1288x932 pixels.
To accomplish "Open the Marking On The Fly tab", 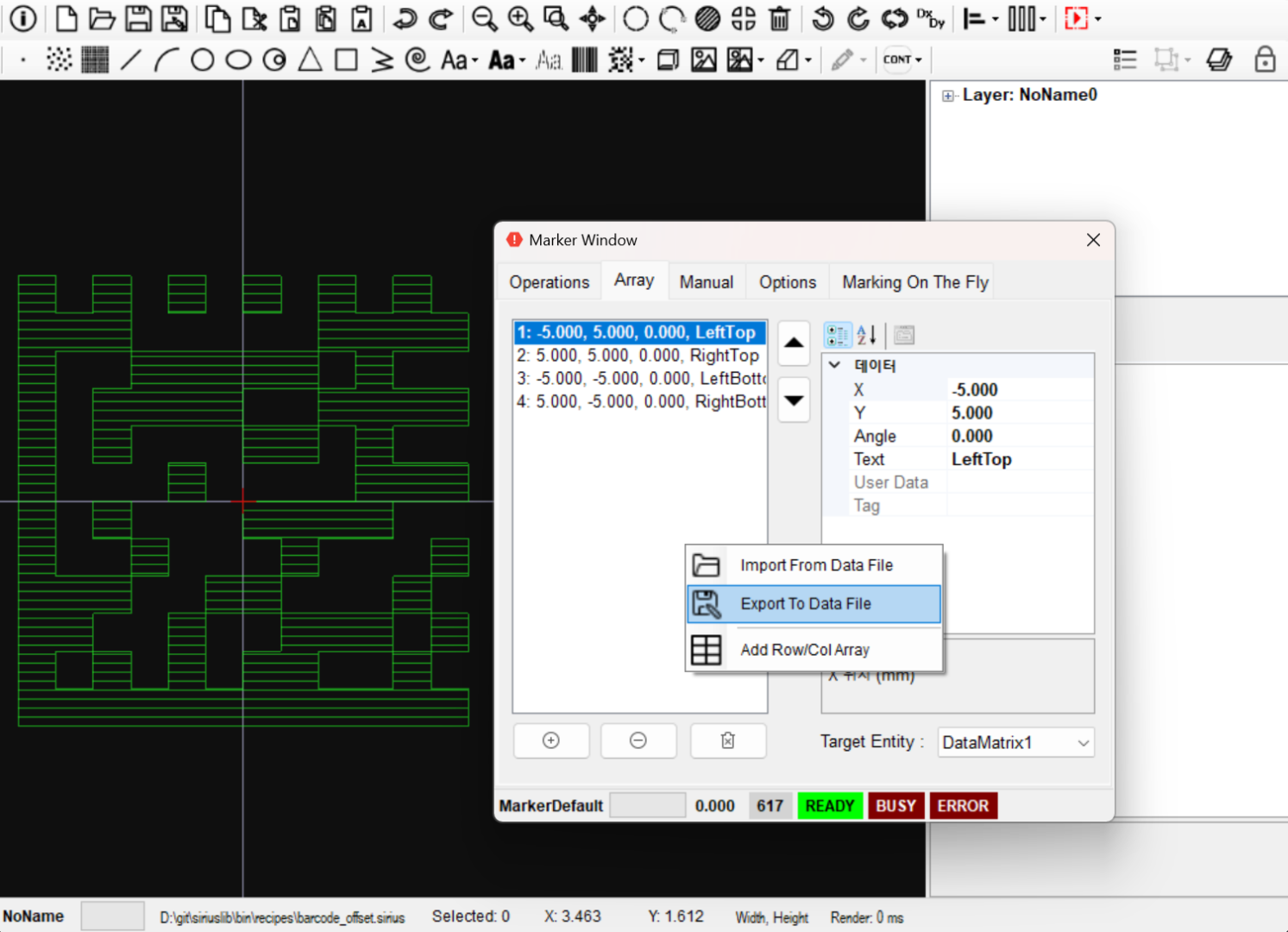I will pos(915,282).
